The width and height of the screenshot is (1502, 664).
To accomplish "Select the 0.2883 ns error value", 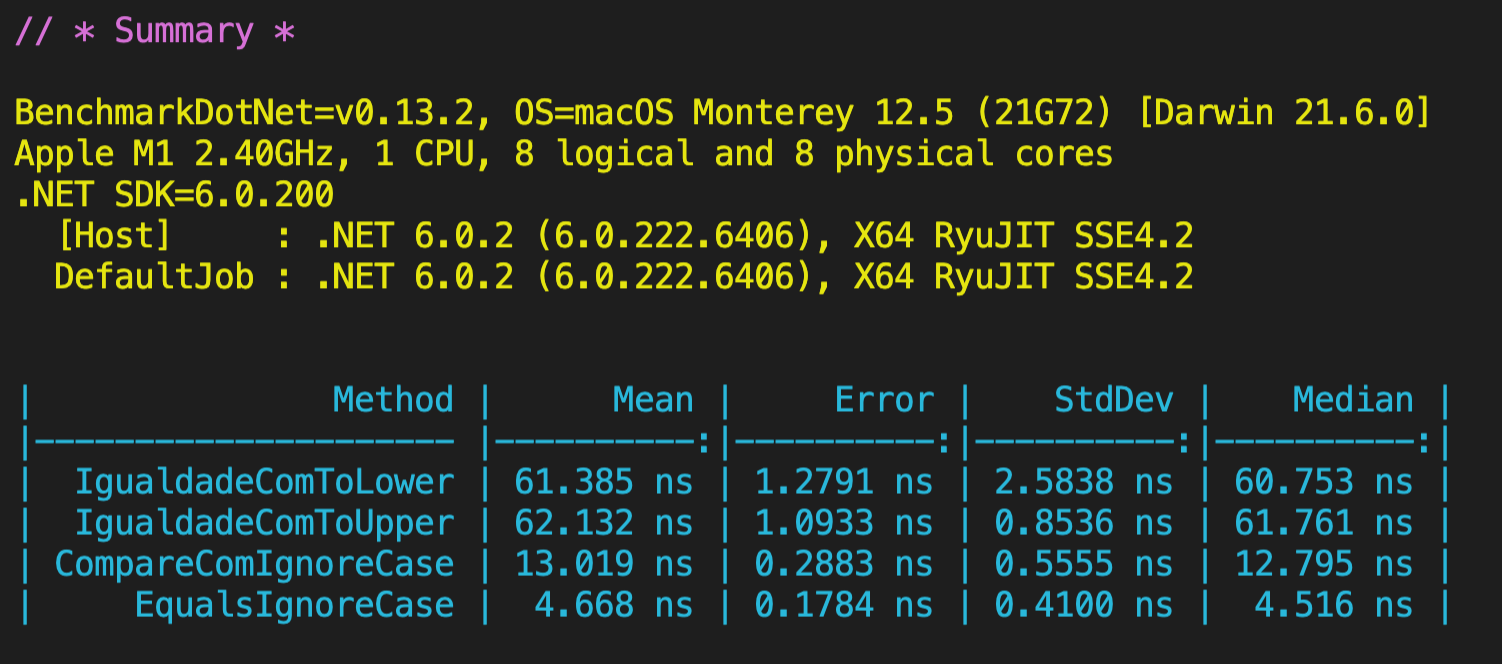I will pyautogui.click(x=845, y=563).
